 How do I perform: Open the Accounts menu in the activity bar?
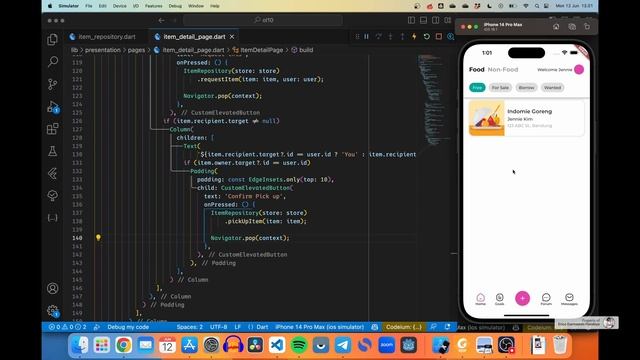pos(53,288)
